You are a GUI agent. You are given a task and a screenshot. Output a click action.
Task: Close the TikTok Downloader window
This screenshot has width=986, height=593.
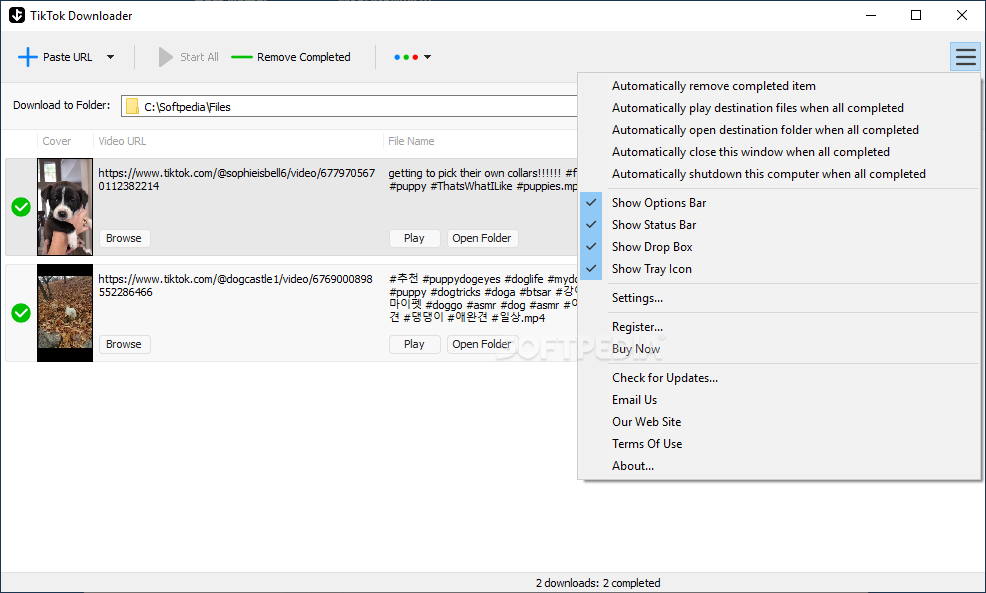pyautogui.click(x=962, y=15)
